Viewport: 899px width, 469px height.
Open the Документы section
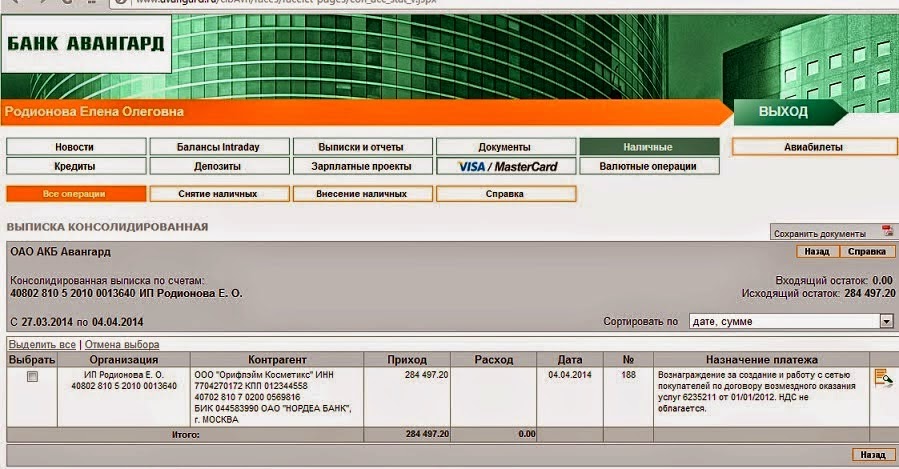pyautogui.click(x=506, y=147)
